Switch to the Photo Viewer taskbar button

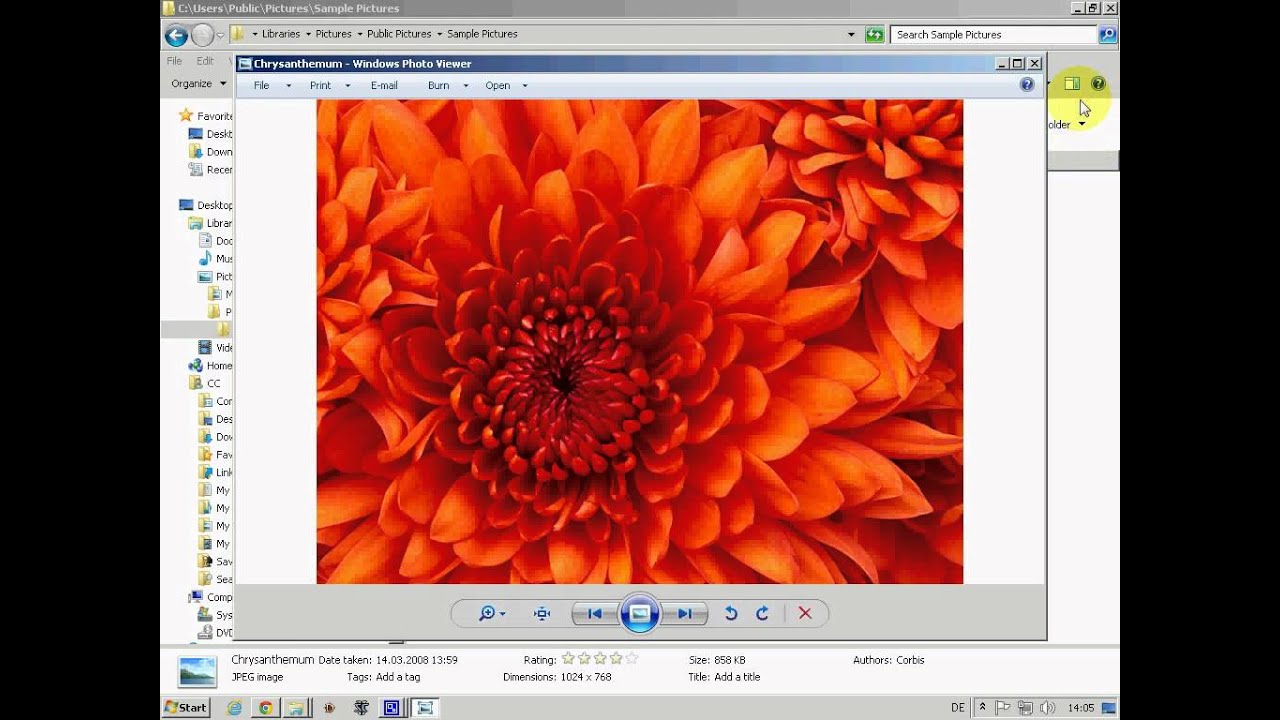point(425,707)
